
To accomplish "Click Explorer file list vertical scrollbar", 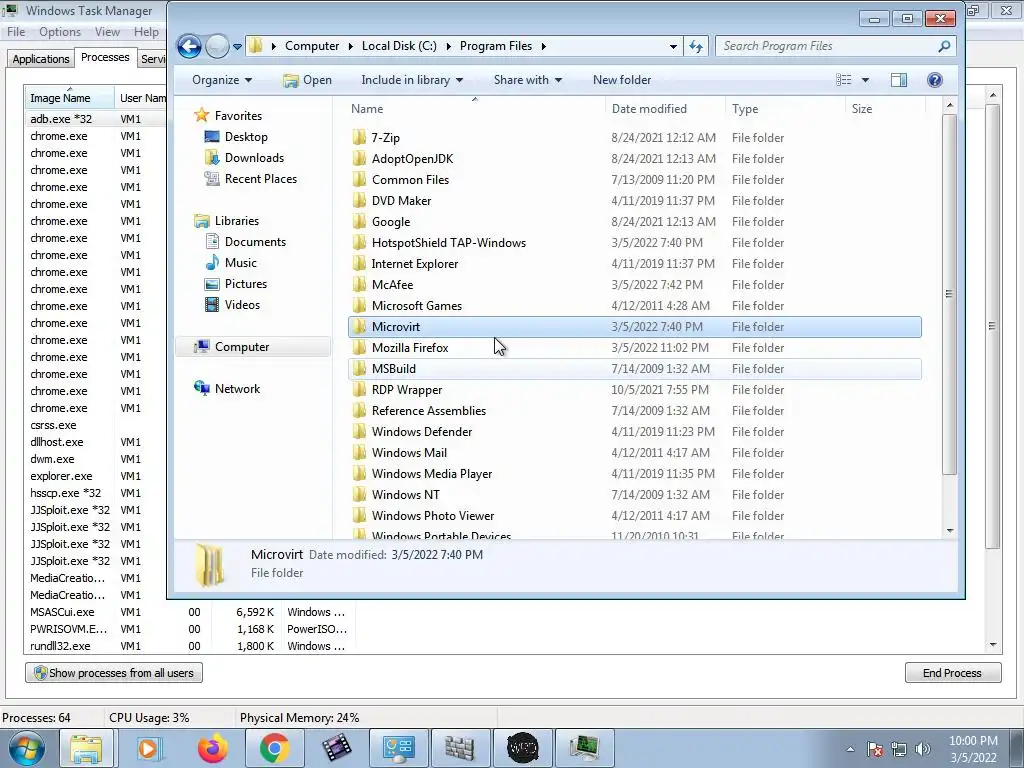I will tap(950, 294).
